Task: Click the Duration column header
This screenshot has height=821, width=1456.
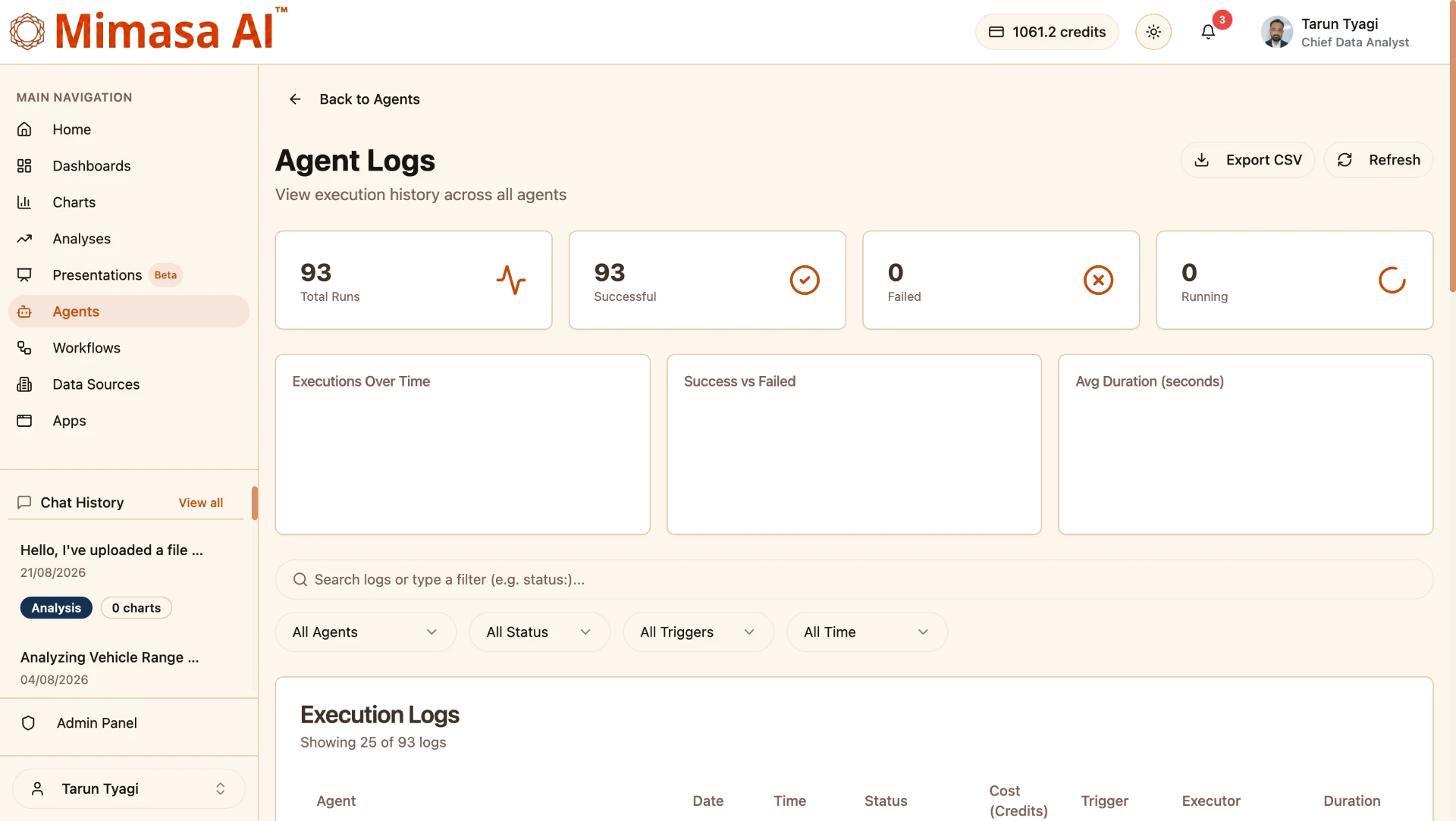Action: tap(1352, 801)
